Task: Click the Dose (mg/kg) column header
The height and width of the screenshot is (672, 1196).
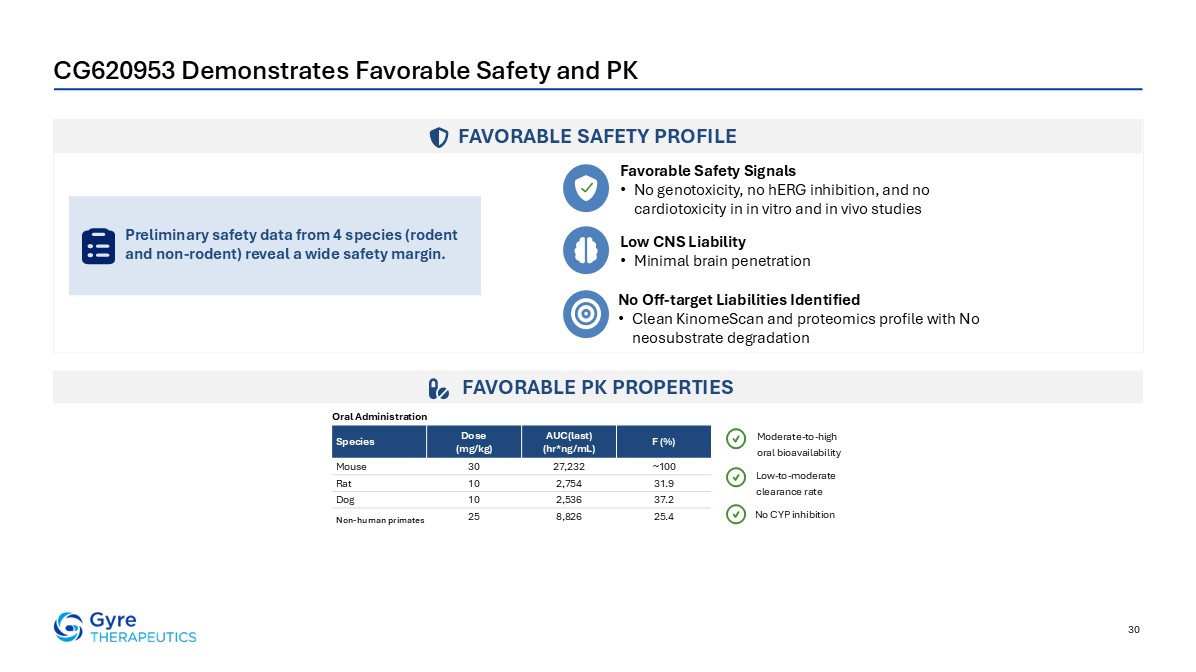Action: [474, 442]
